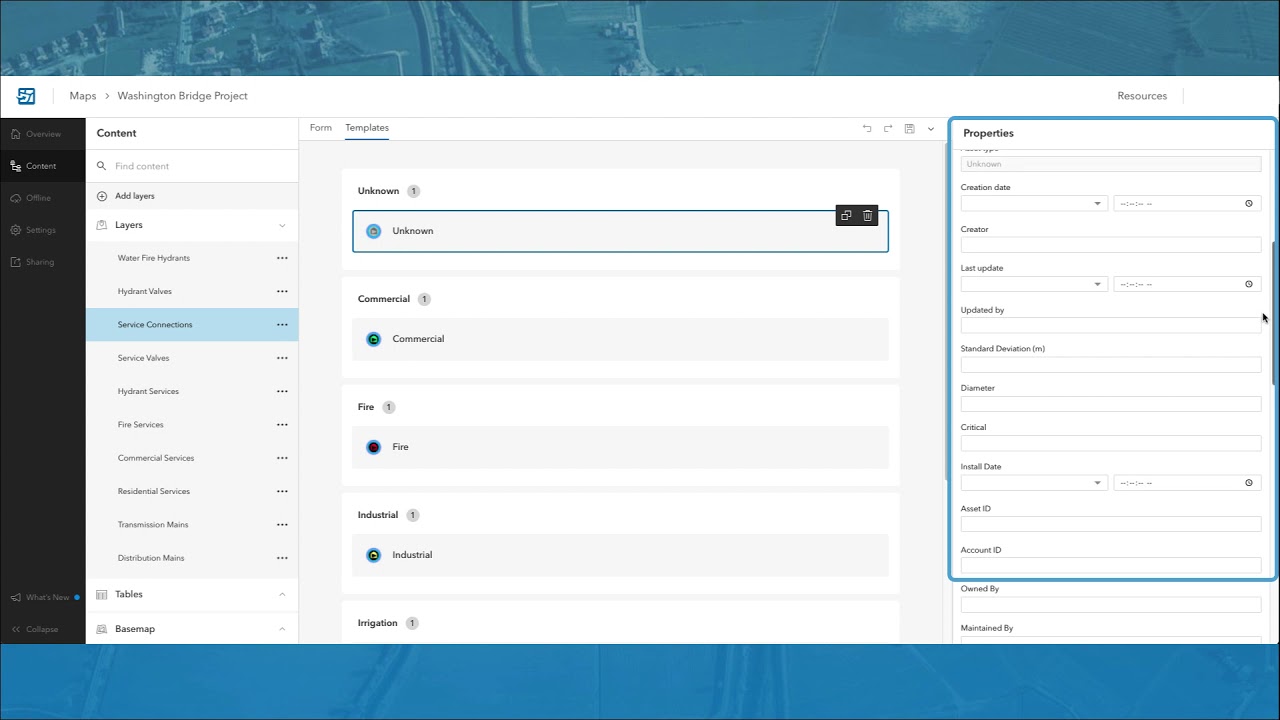This screenshot has width=1280, height=720.
Task: Open the Resources link
Action: click(1142, 96)
